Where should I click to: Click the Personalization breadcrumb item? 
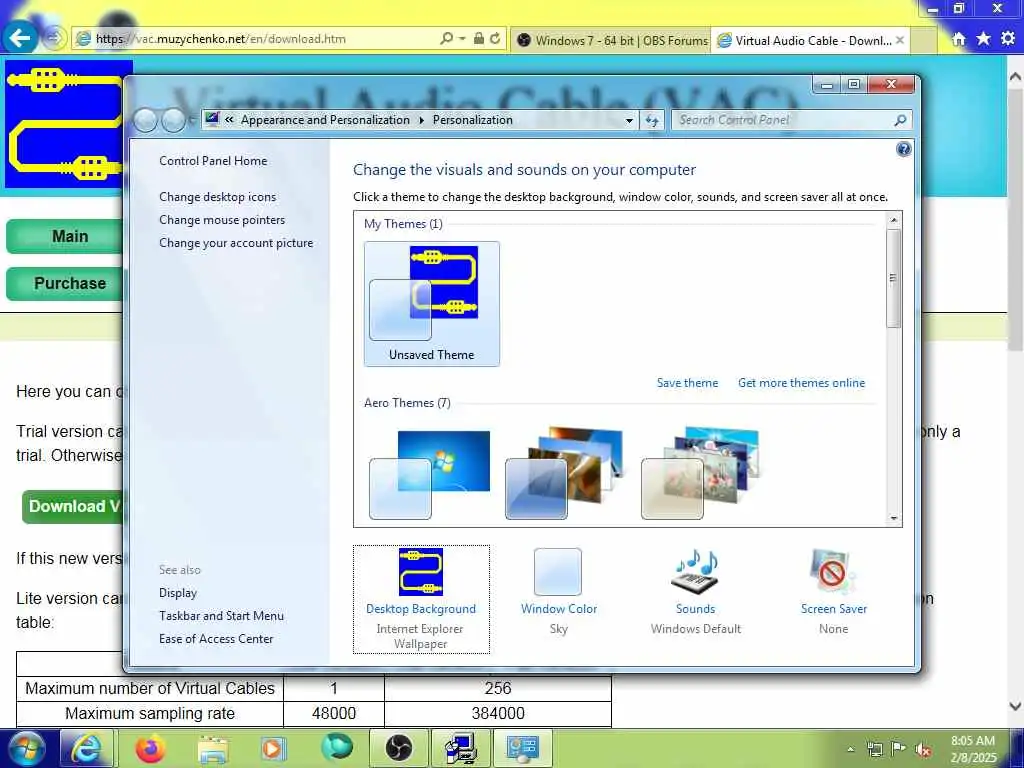pyautogui.click(x=473, y=120)
